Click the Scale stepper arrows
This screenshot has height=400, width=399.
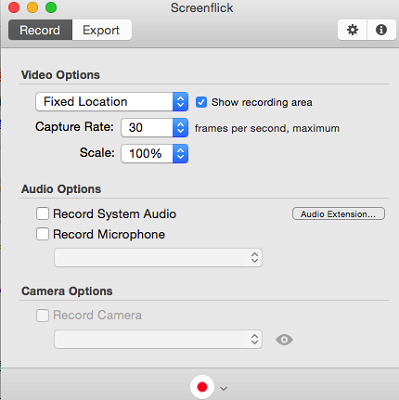(x=180, y=154)
